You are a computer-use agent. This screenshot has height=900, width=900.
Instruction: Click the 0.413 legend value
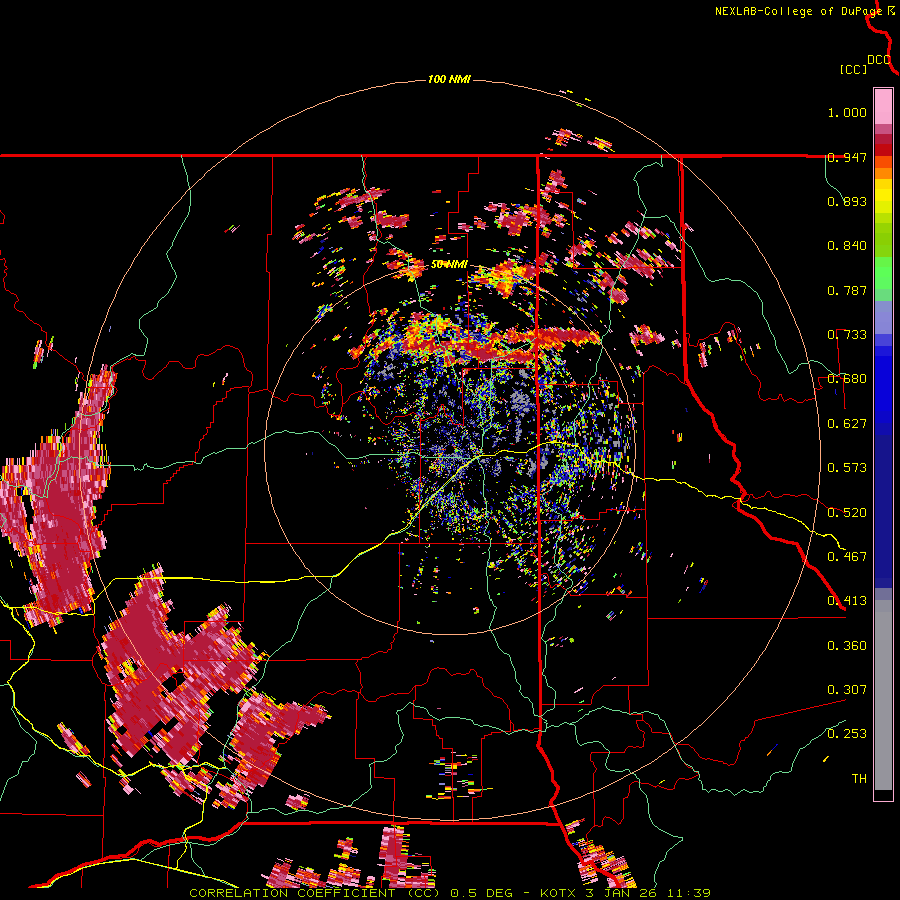[x=847, y=601]
